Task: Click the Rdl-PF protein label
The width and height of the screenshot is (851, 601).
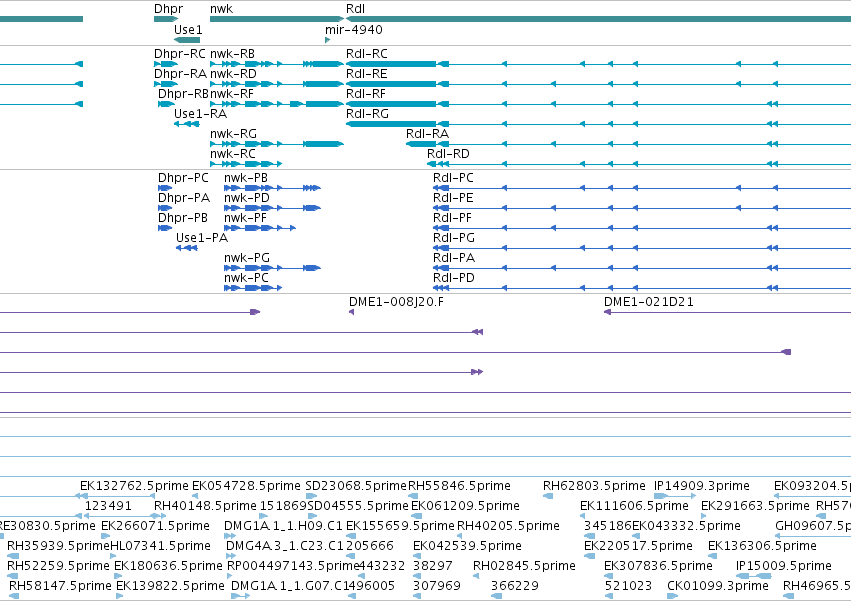Action: [x=453, y=218]
